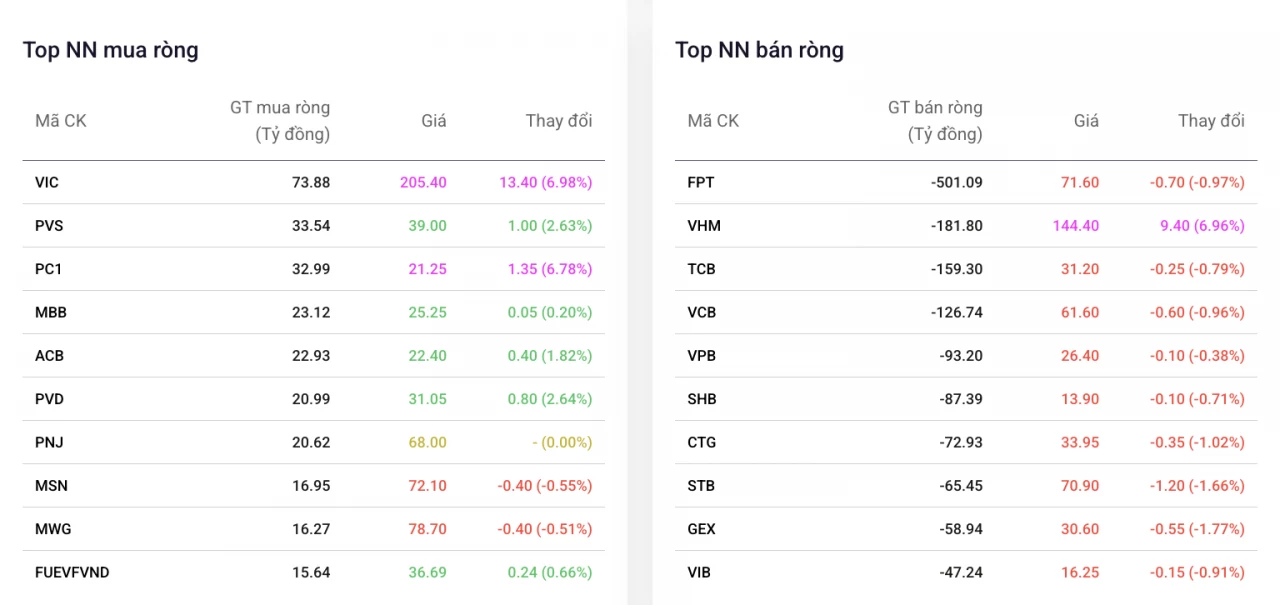This screenshot has width=1280, height=605.
Task: Click PNJ change - (0.00%)
Action: (562, 442)
